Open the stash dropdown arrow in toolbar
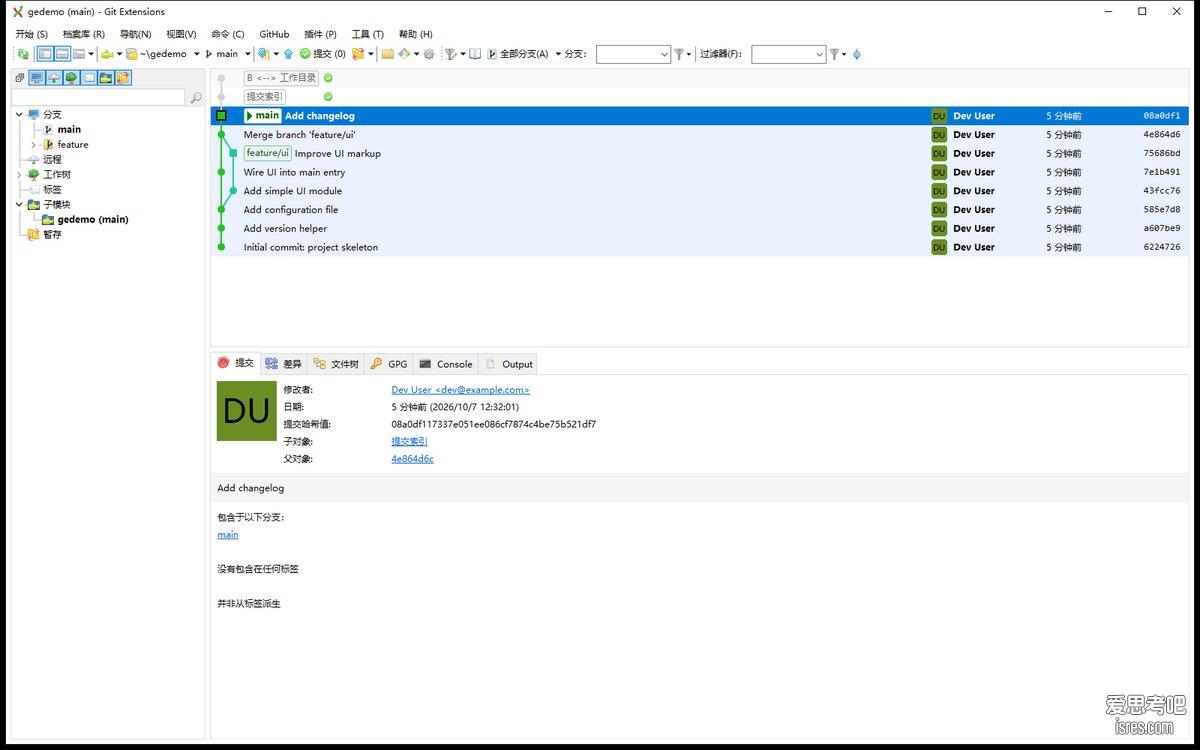The image size is (1200, 750). (x=371, y=54)
